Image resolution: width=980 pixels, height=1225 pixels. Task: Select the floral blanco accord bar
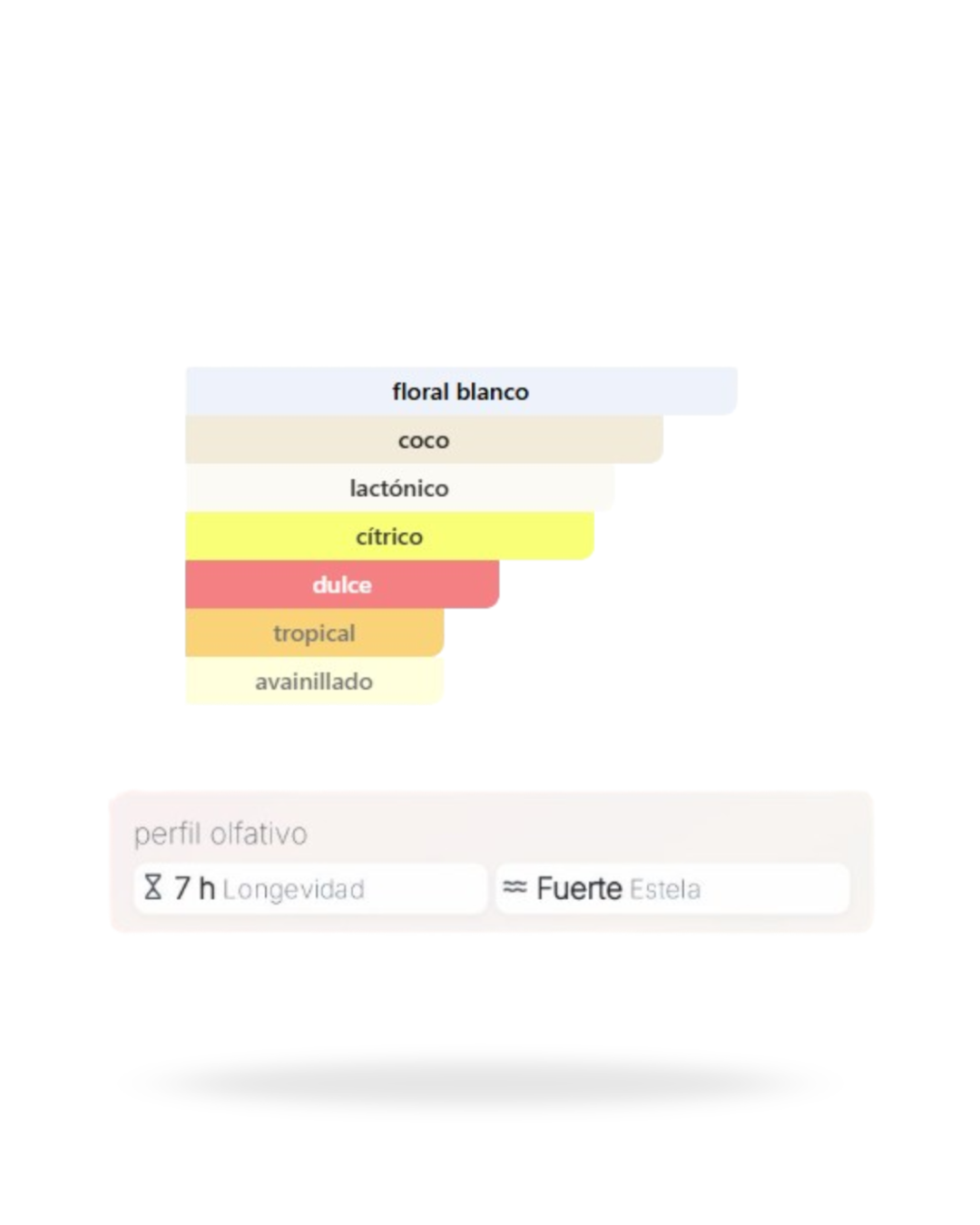(x=461, y=391)
